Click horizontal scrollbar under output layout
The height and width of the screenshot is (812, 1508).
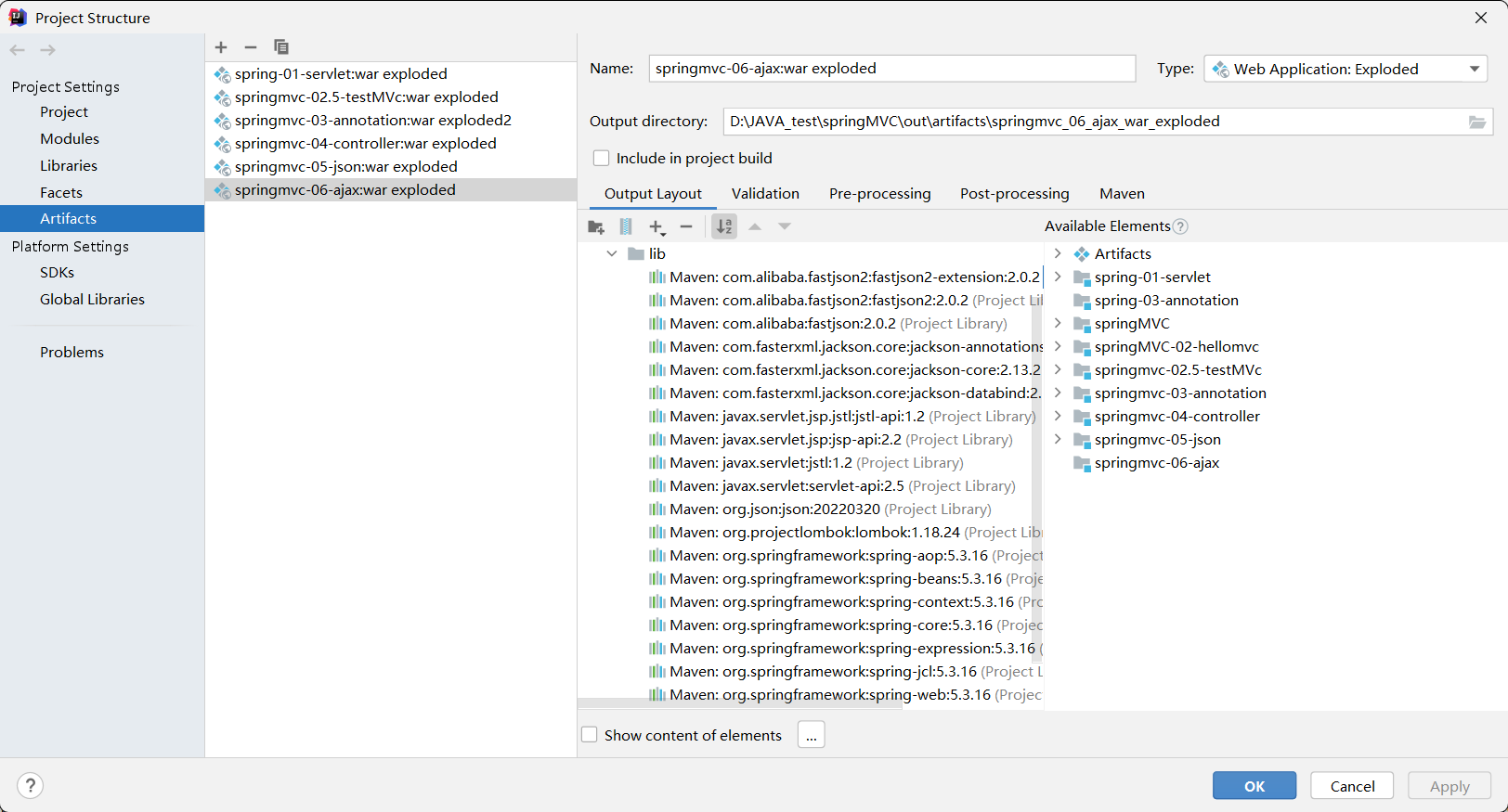tap(740, 703)
